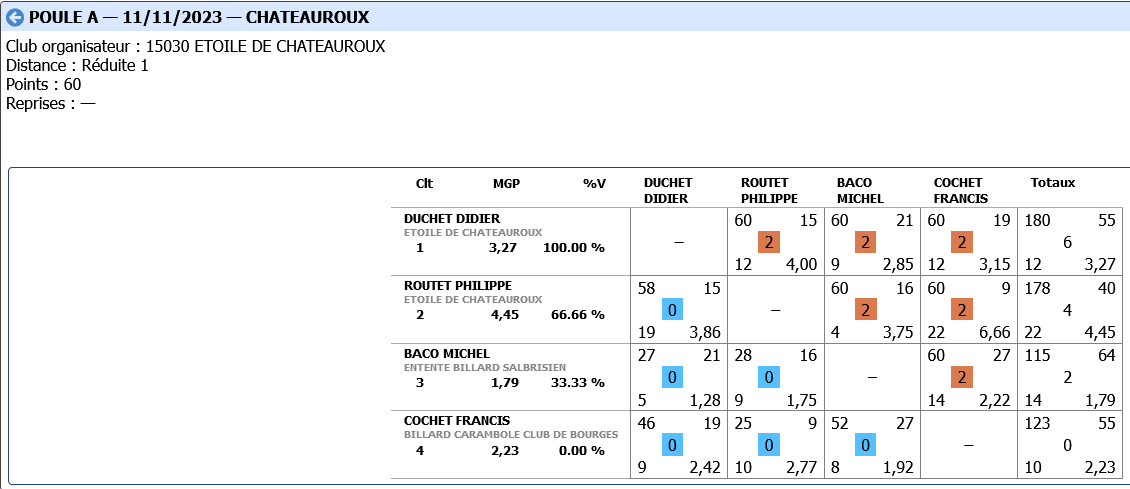This screenshot has height=489, width=1130.
Task: Click Club organisateur ETOILE DE CHATEAUROUX line
Action: [x=195, y=47]
